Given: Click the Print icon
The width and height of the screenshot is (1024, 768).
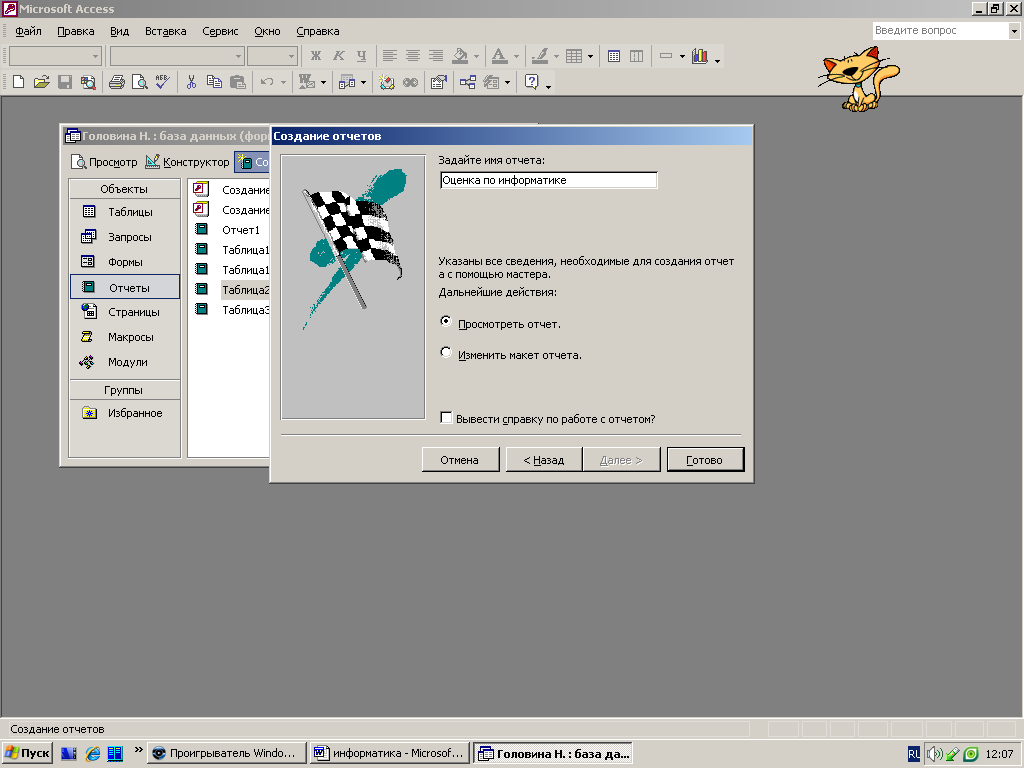Looking at the screenshot, I should (117, 82).
